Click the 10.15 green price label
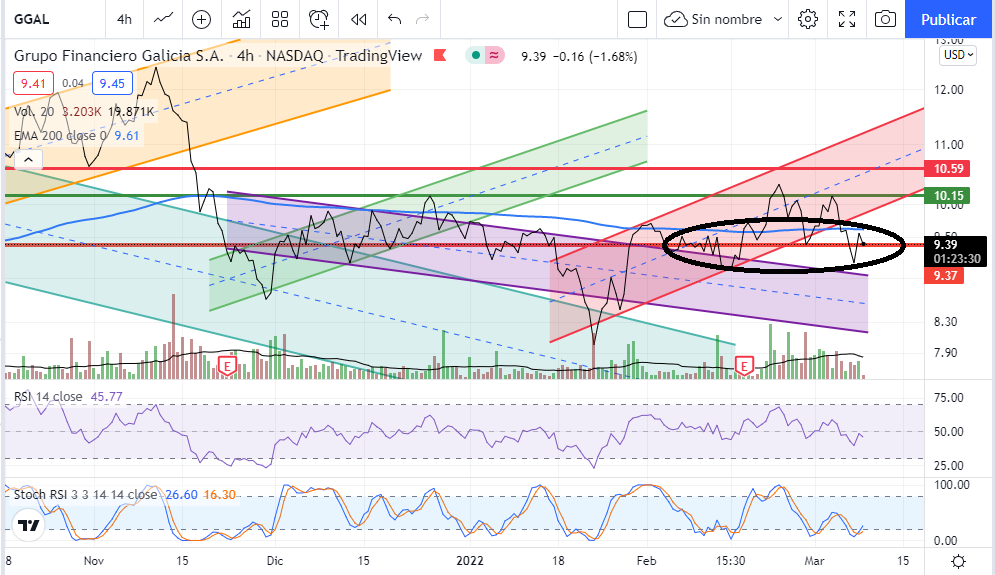The image size is (995, 575). [948, 195]
